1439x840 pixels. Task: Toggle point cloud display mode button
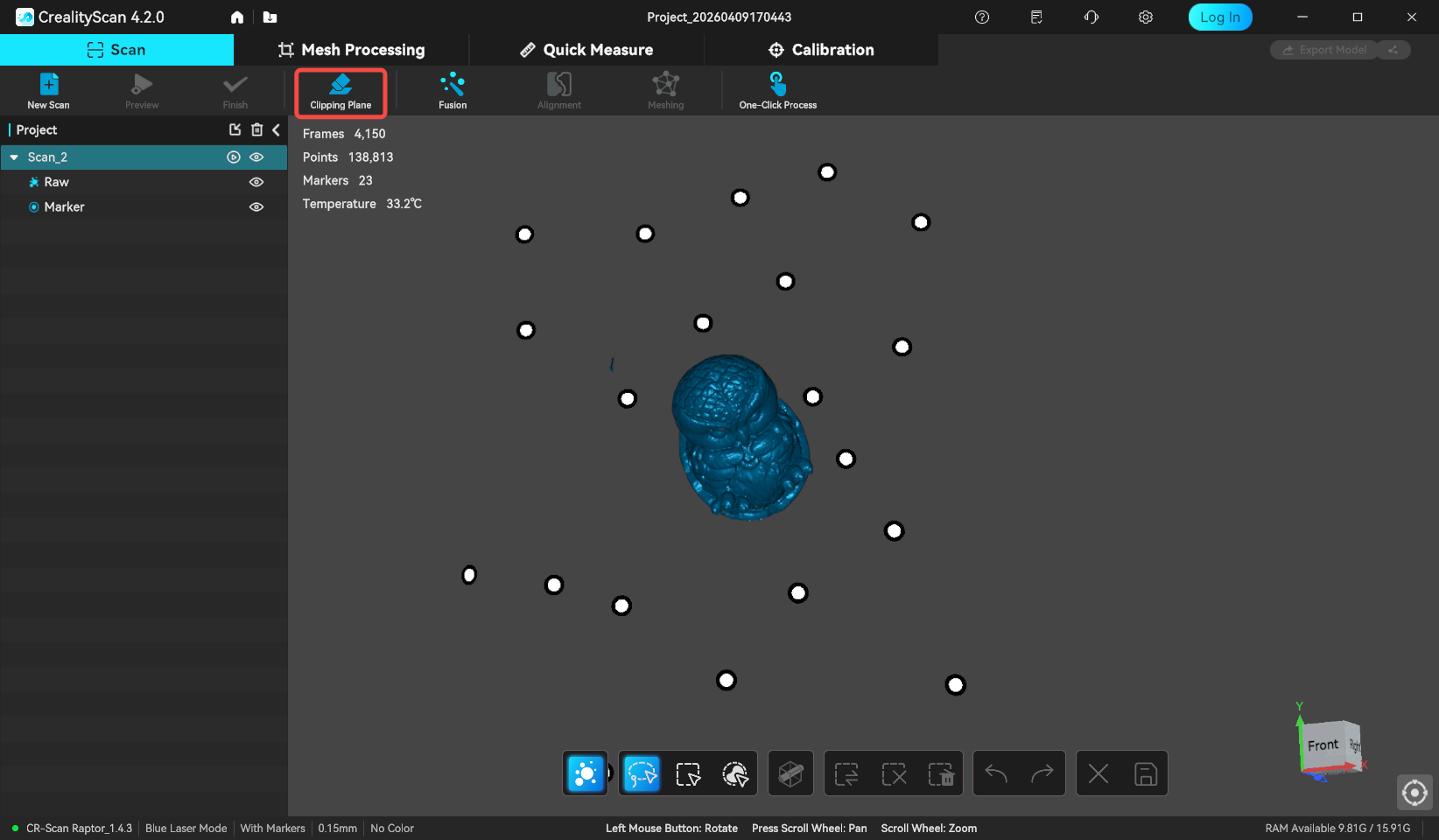click(x=585, y=773)
